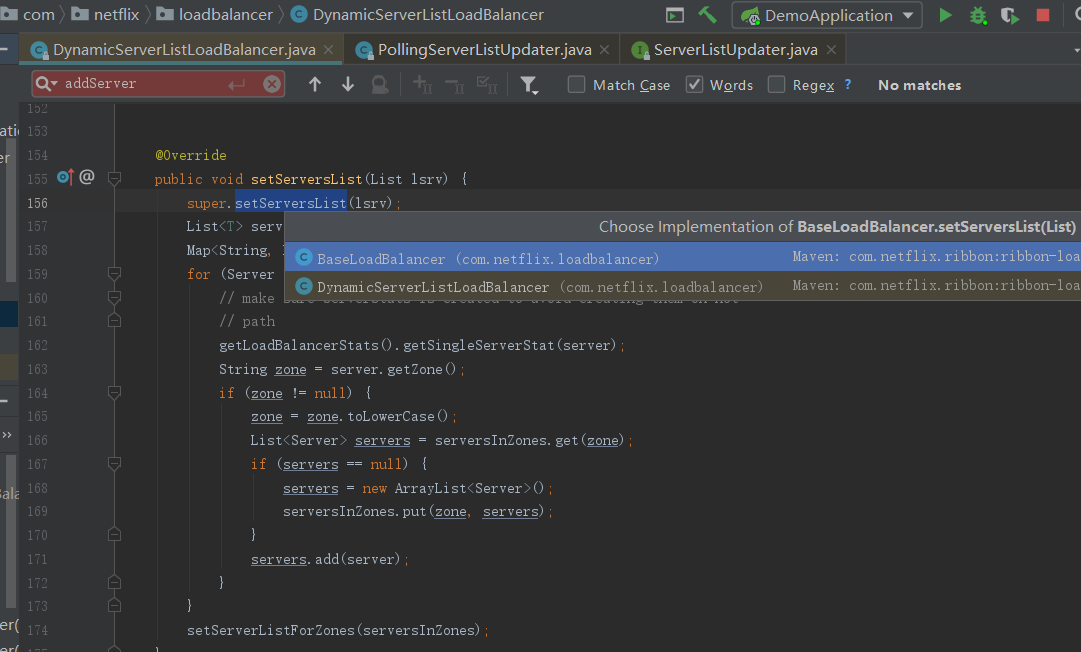Open the terminal-like window icon in toolbar
Viewport: 1081px width, 652px height.
[675, 15]
